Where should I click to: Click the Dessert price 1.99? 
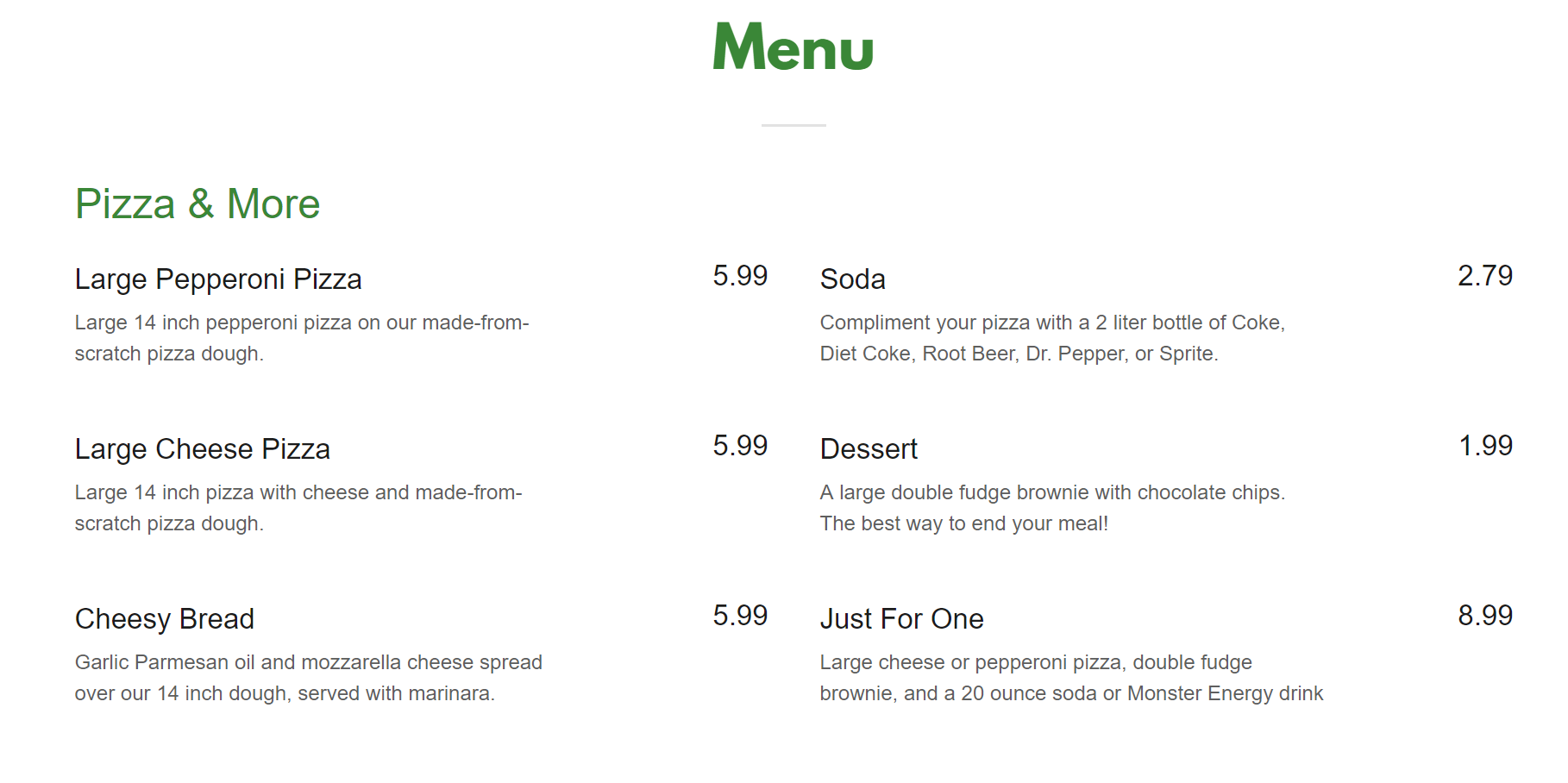(1485, 446)
